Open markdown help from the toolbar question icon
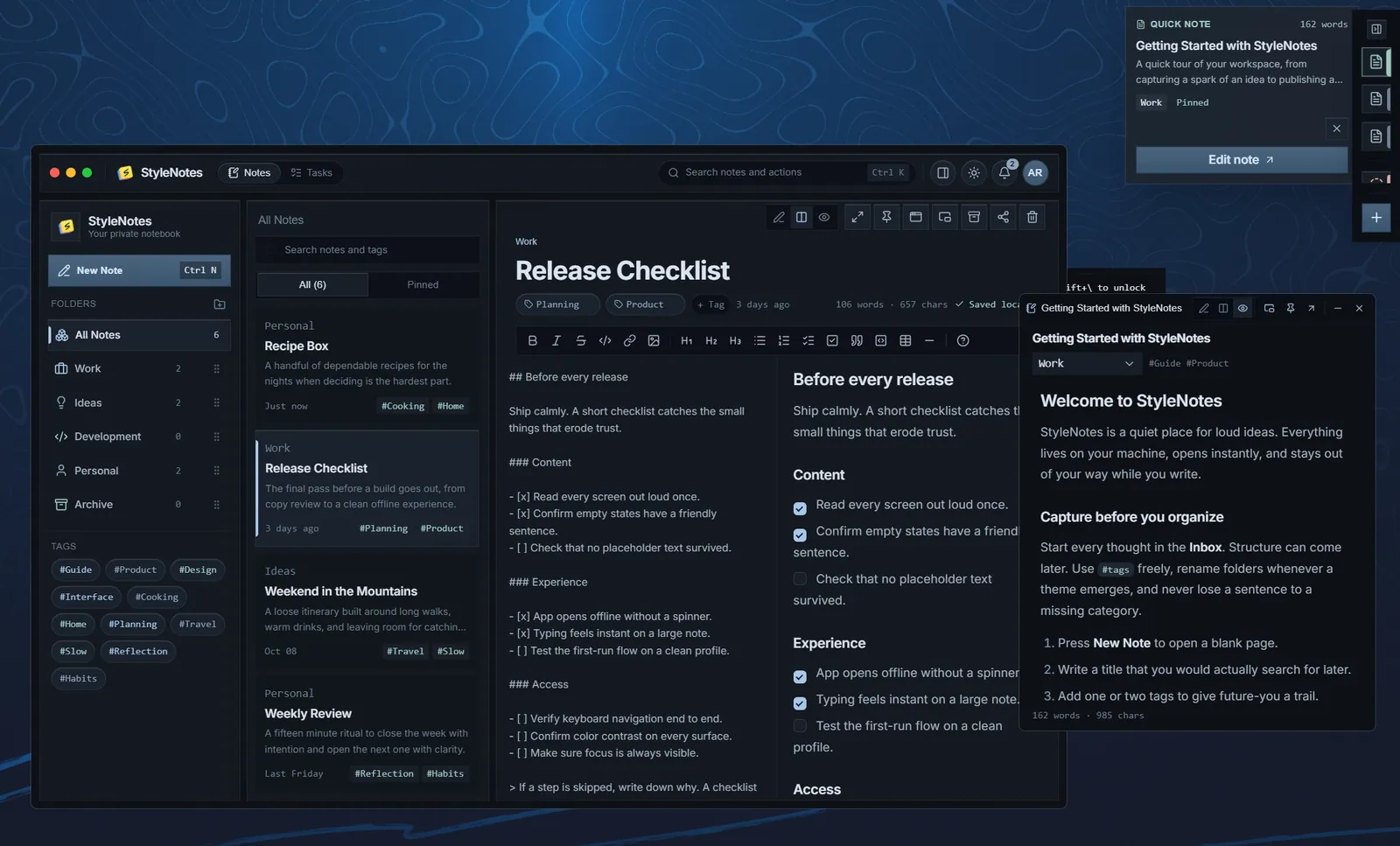 (962, 340)
